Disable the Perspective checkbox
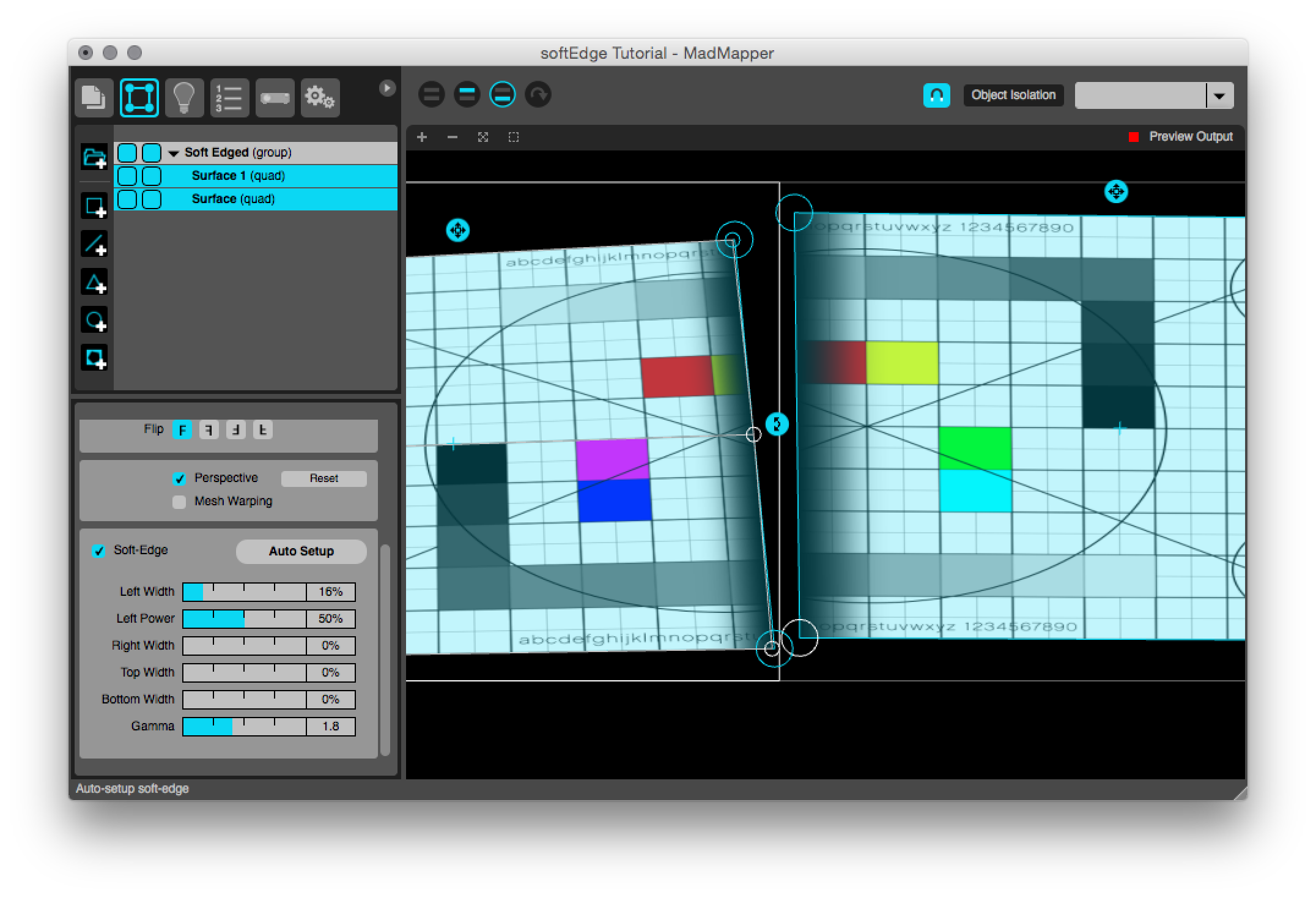Screen dimensions: 1316x898 pyautogui.click(x=179, y=478)
